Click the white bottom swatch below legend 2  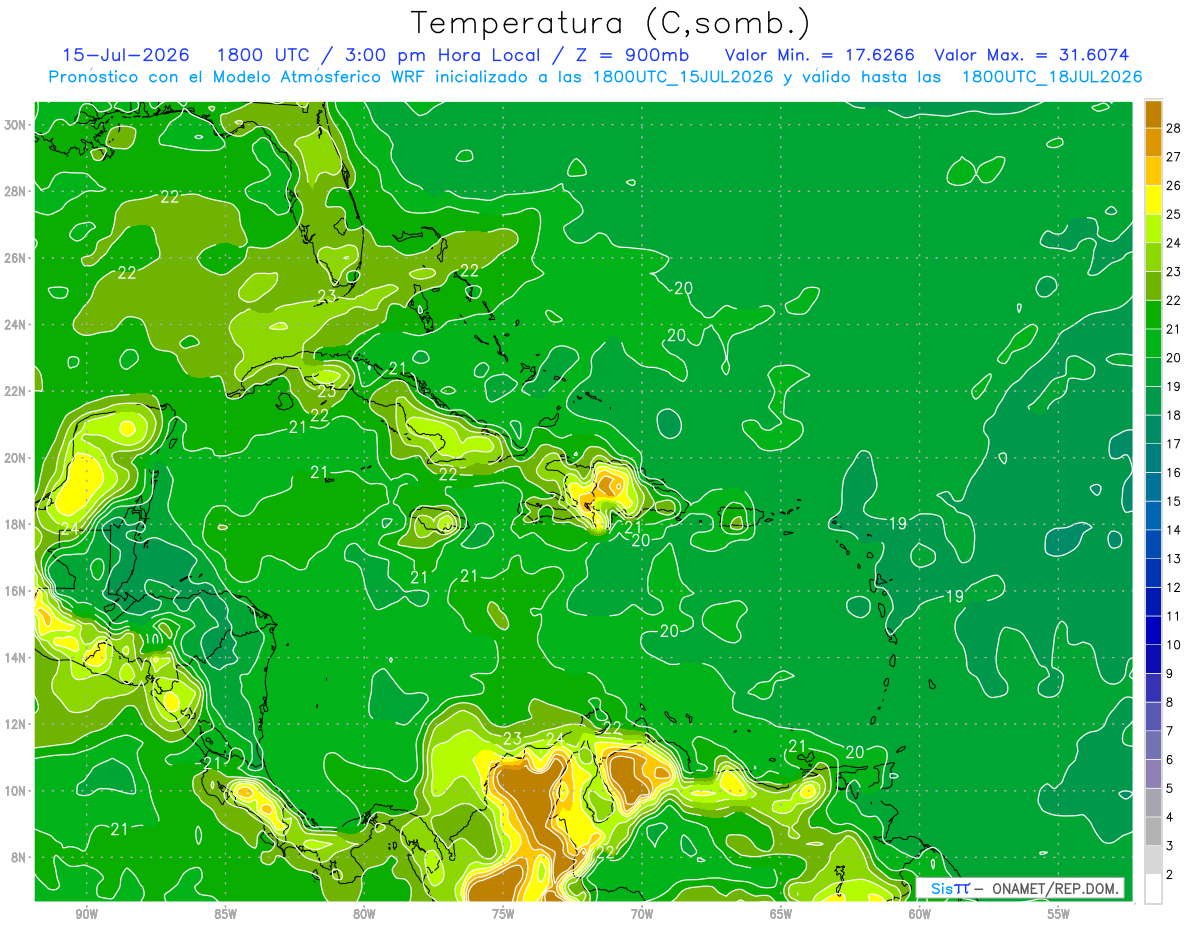tap(1153, 889)
